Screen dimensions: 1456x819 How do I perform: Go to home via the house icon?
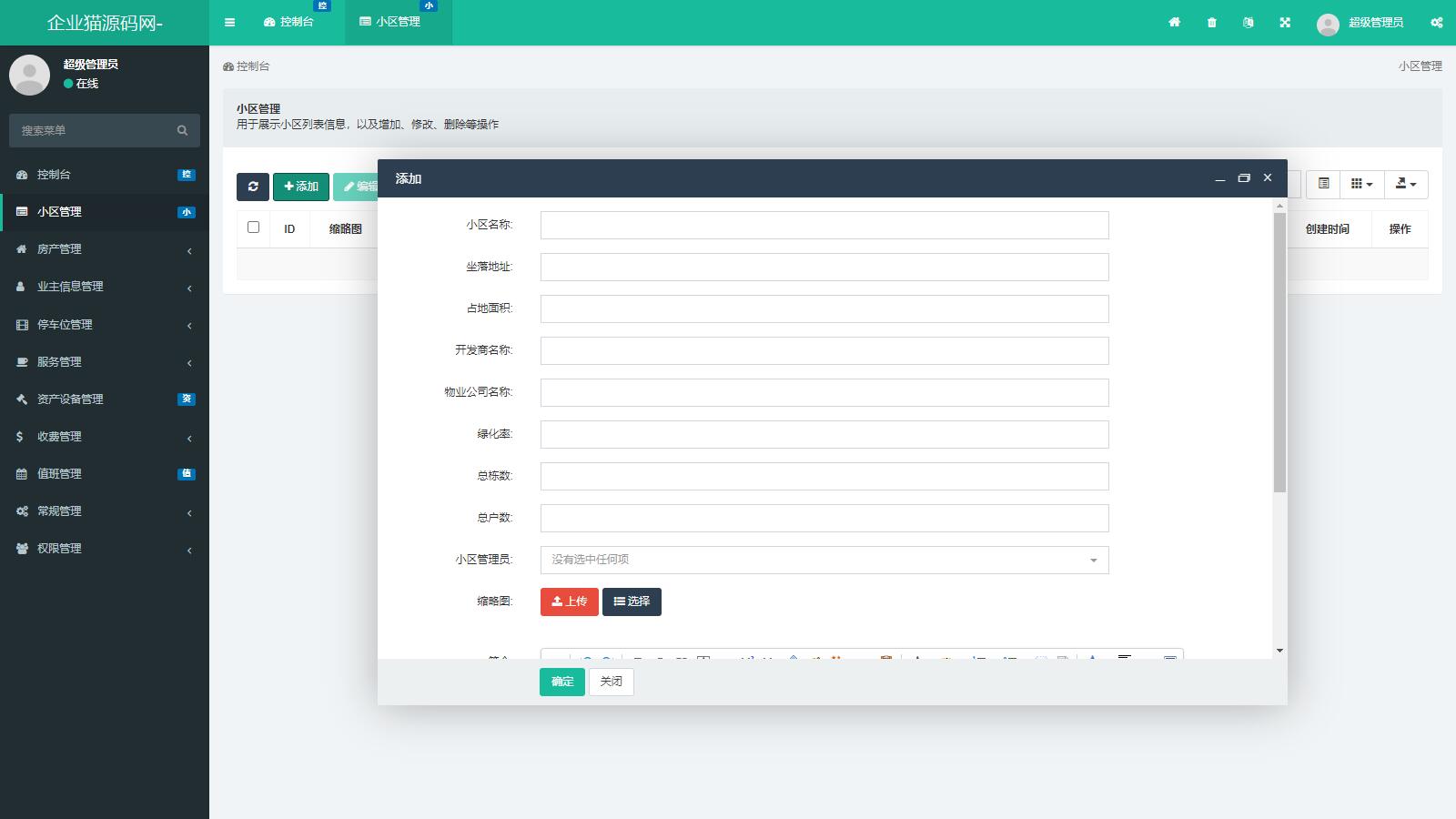point(1175,23)
